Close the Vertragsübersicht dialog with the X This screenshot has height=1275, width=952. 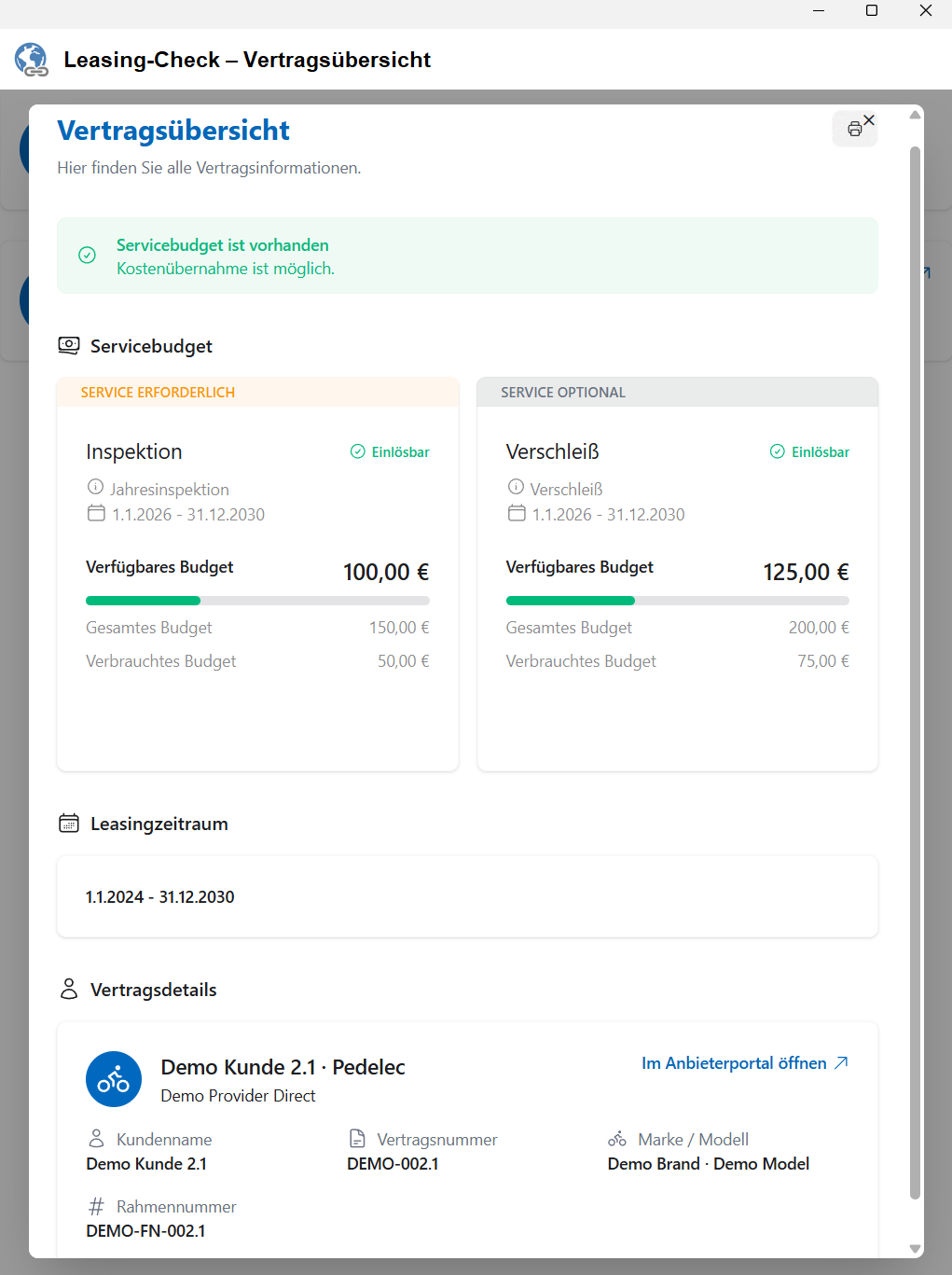click(869, 119)
